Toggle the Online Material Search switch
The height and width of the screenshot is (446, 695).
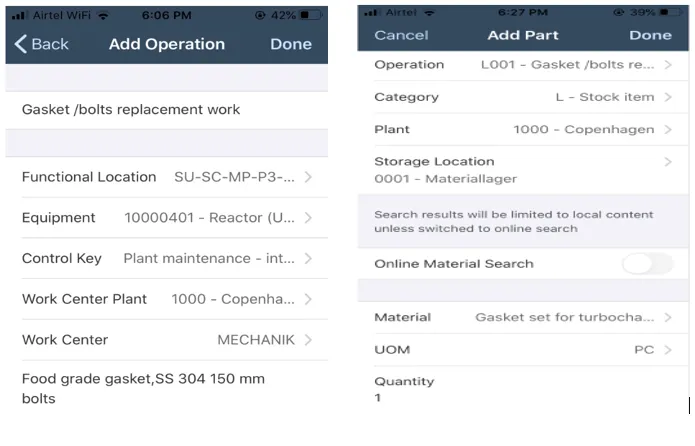point(647,264)
